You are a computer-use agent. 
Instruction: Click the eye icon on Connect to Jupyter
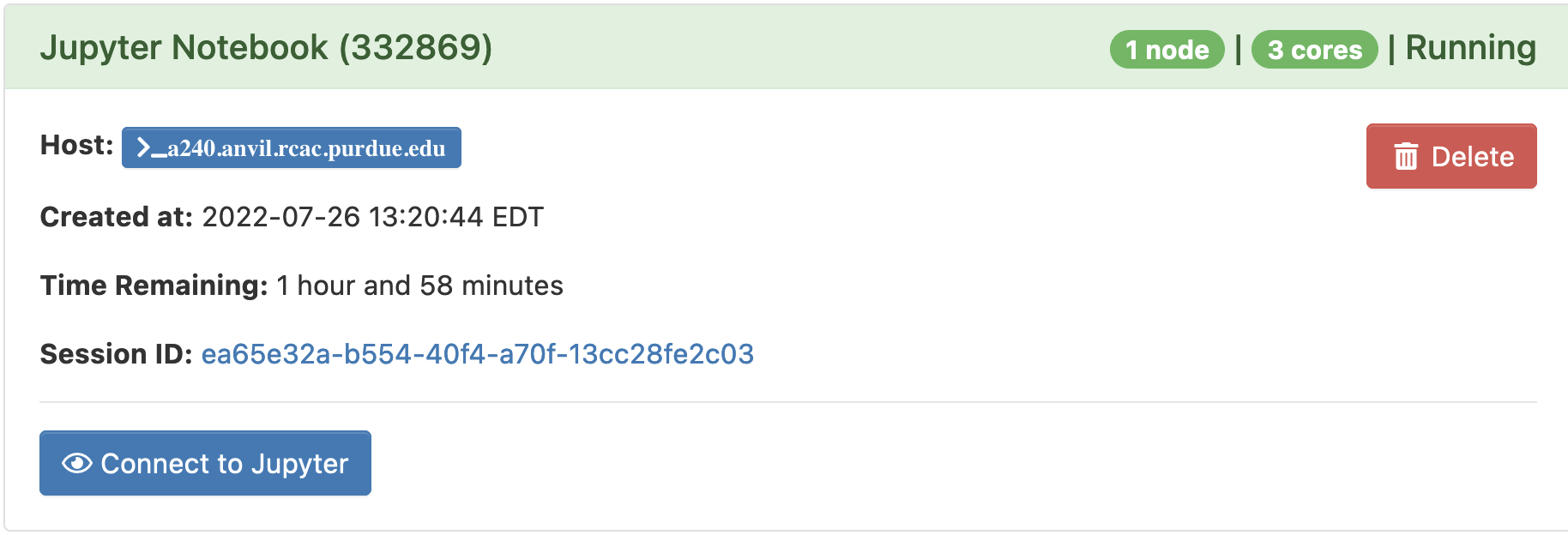click(x=76, y=463)
